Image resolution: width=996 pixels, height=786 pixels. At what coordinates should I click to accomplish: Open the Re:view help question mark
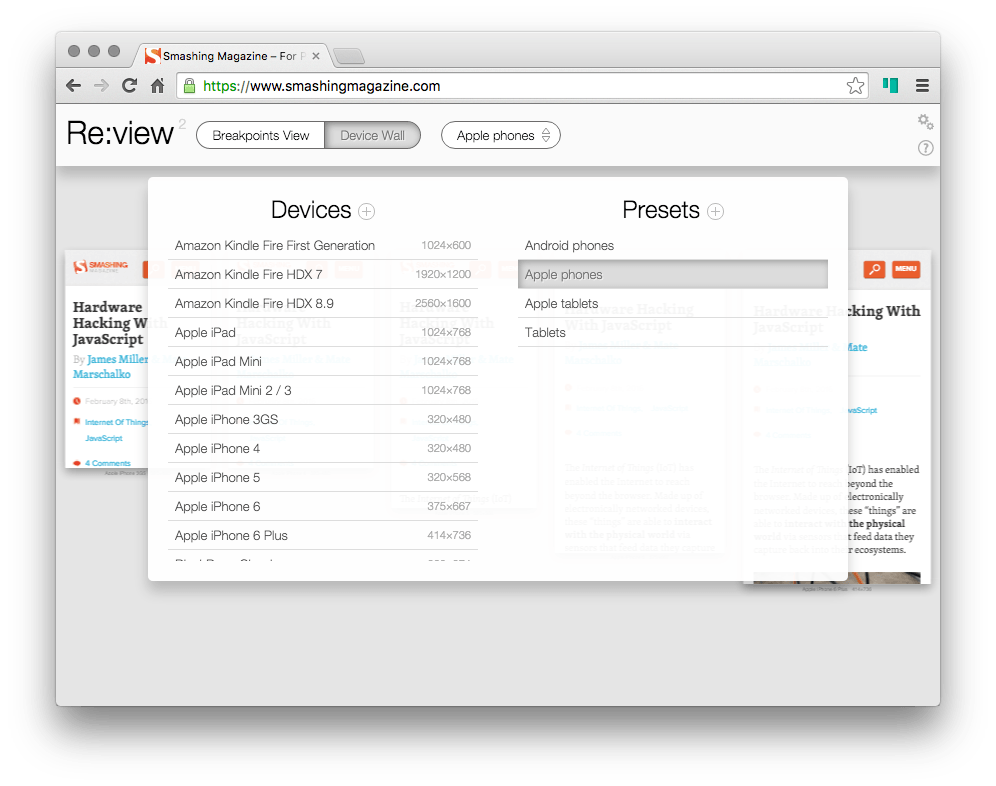925,148
